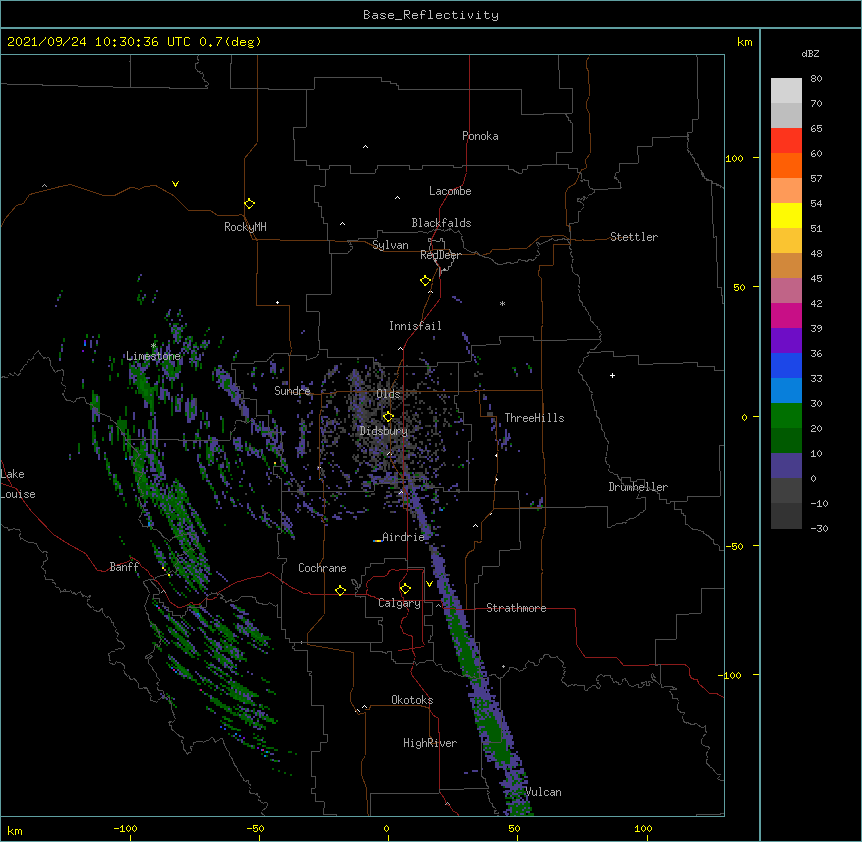Click the Limestone label
The image size is (862, 842).
coord(153,356)
